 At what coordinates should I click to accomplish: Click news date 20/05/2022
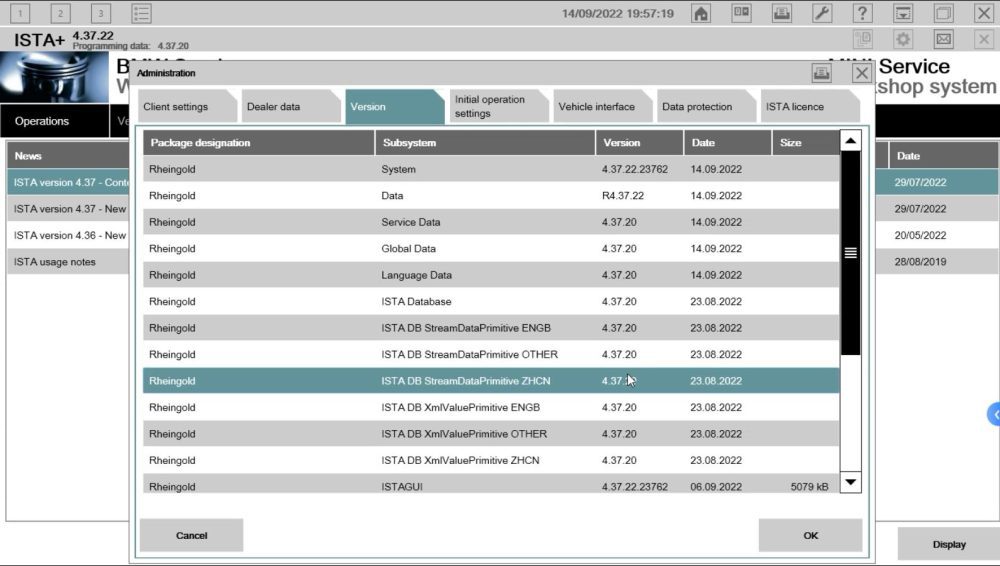pos(920,235)
